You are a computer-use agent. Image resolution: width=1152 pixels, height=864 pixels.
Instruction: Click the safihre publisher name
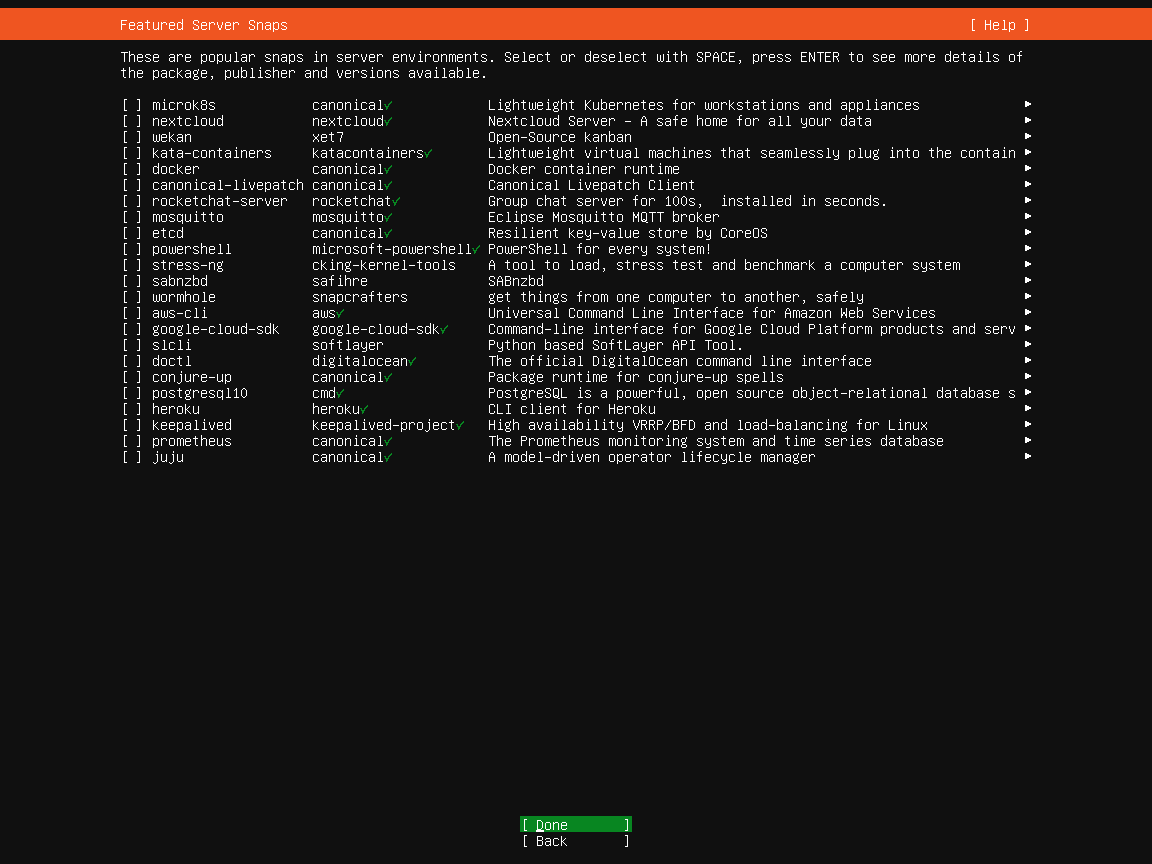click(339, 281)
